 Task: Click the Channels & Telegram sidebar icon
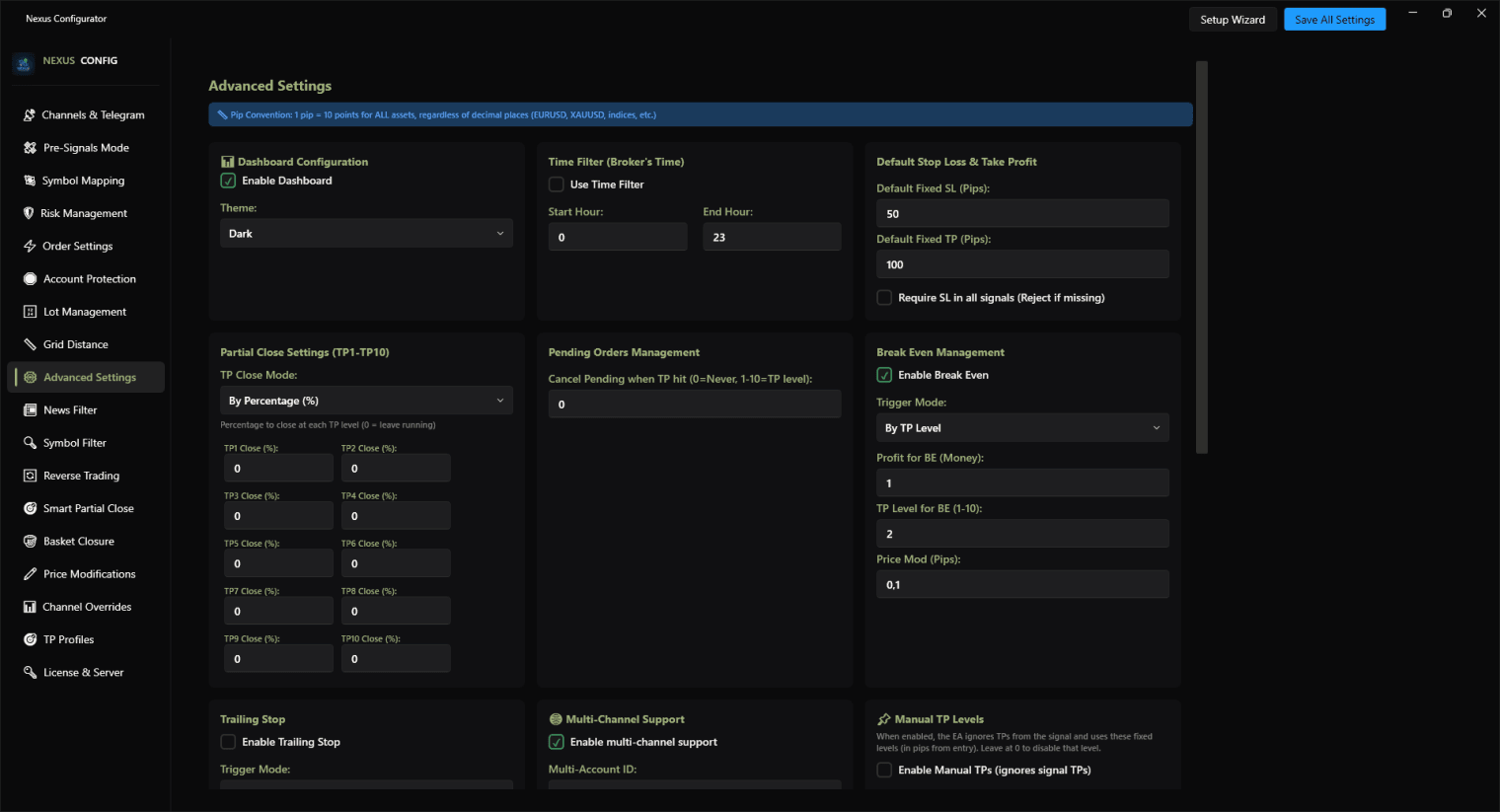click(30, 115)
